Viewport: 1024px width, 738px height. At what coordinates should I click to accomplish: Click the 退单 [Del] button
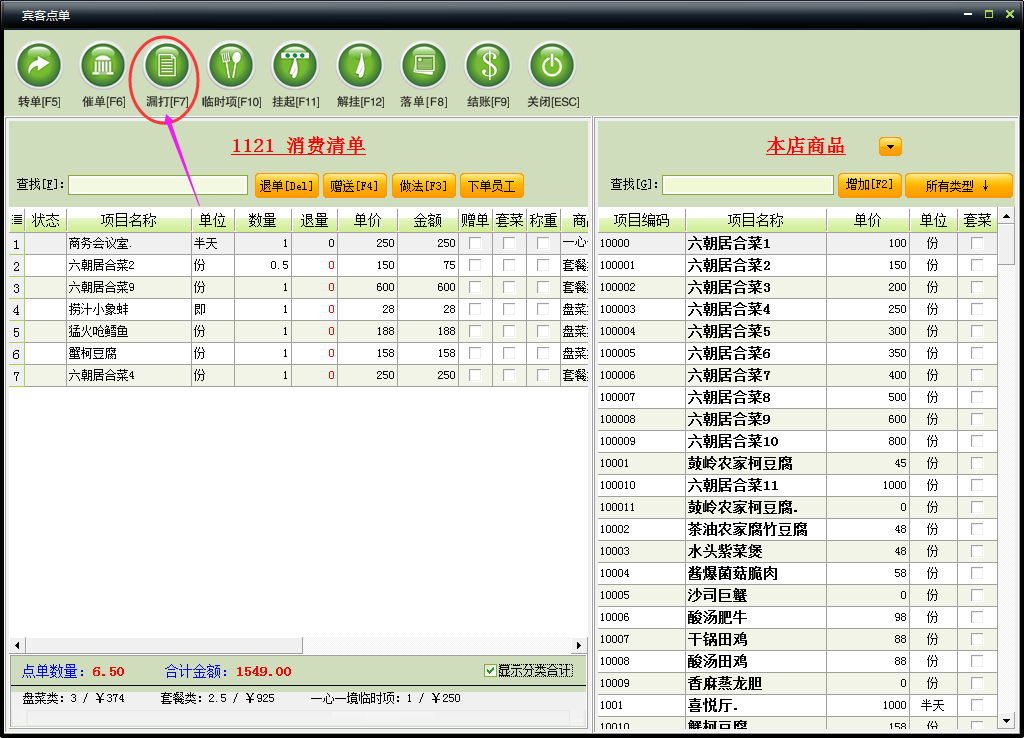pos(287,186)
